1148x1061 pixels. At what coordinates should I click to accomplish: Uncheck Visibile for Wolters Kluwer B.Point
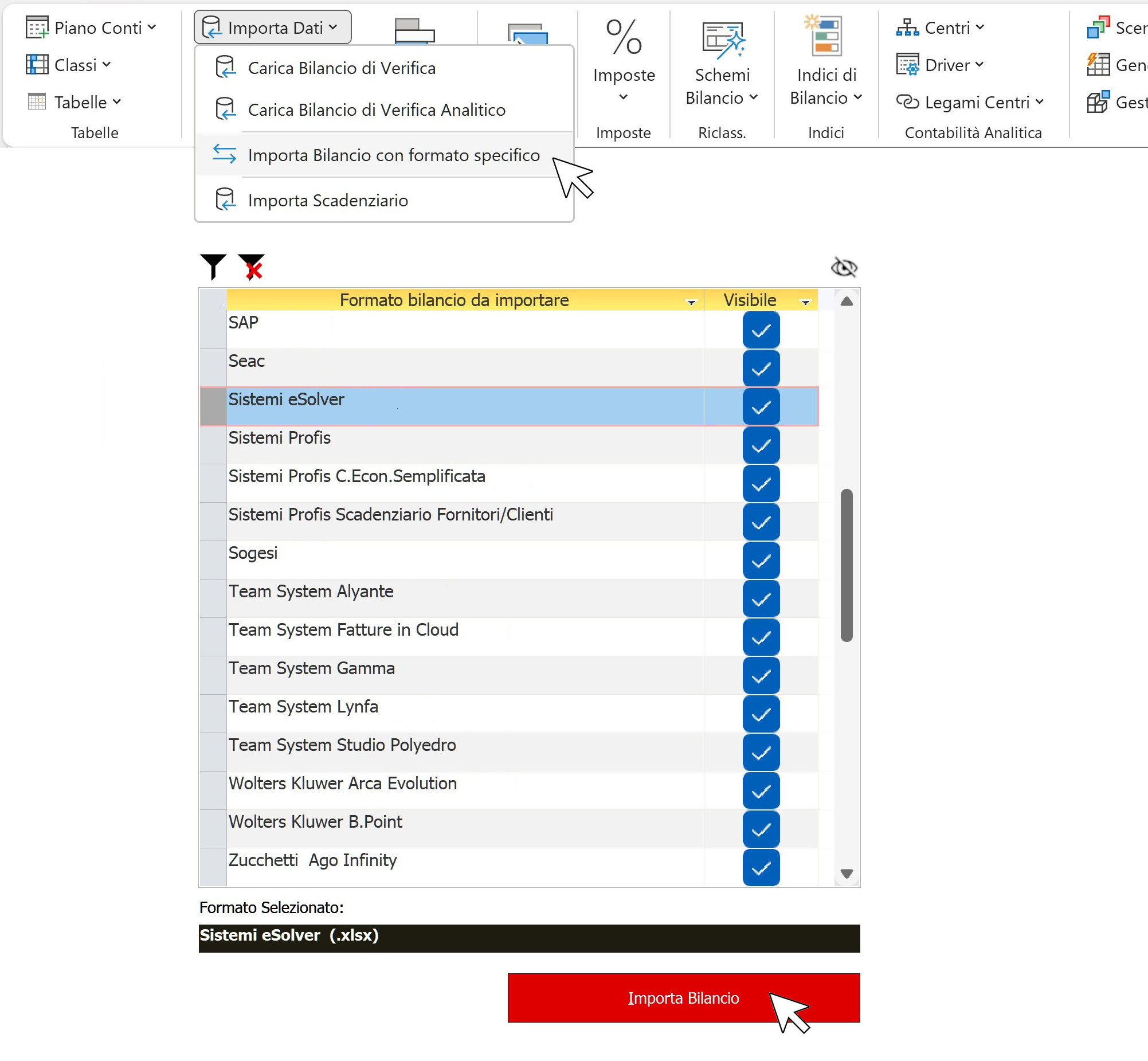click(x=761, y=829)
